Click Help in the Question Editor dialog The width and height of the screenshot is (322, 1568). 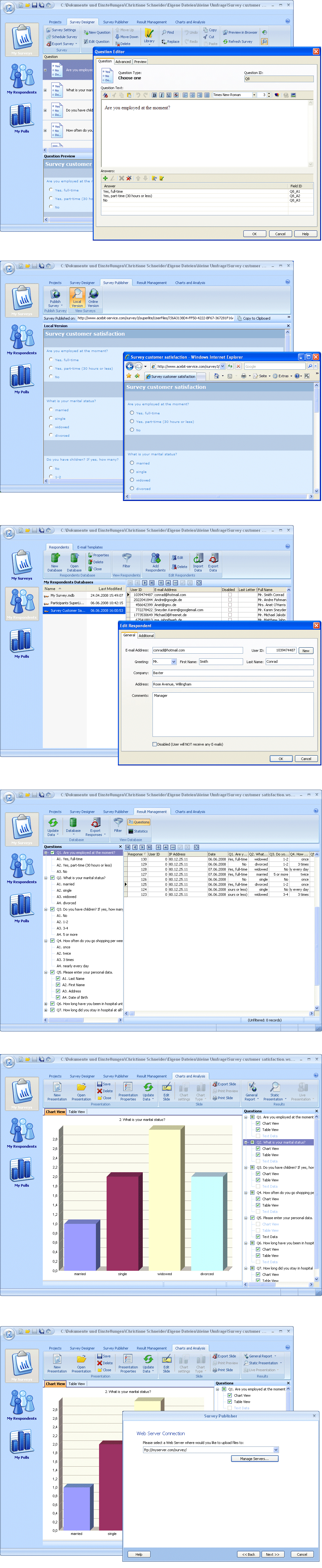coord(306,234)
